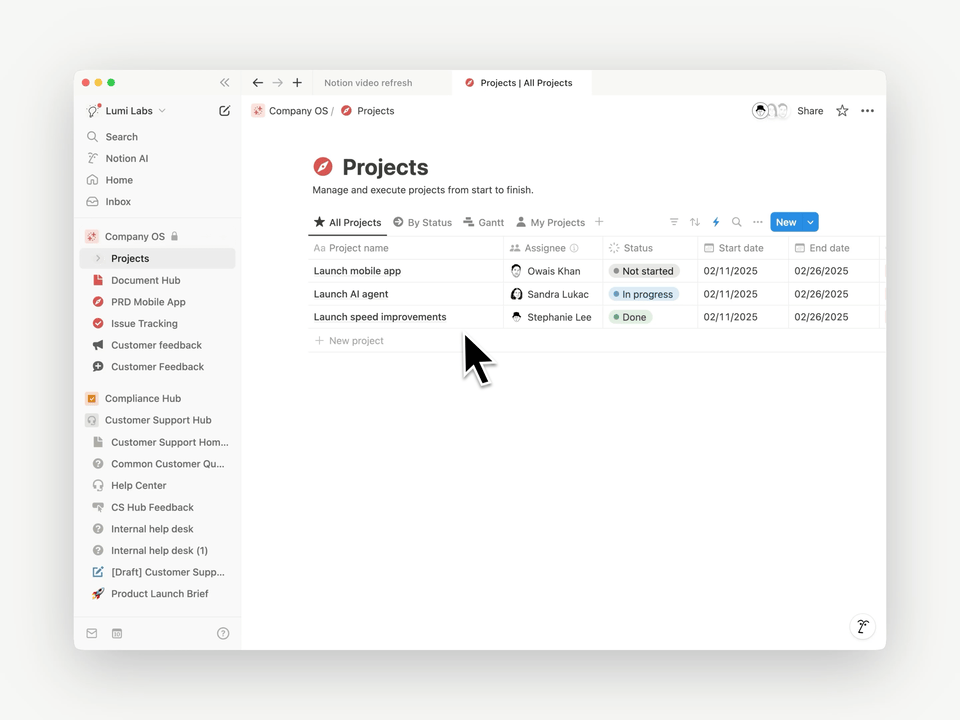Click the new page compose icon
Viewport: 960px width, 720px height.
click(225, 111)
